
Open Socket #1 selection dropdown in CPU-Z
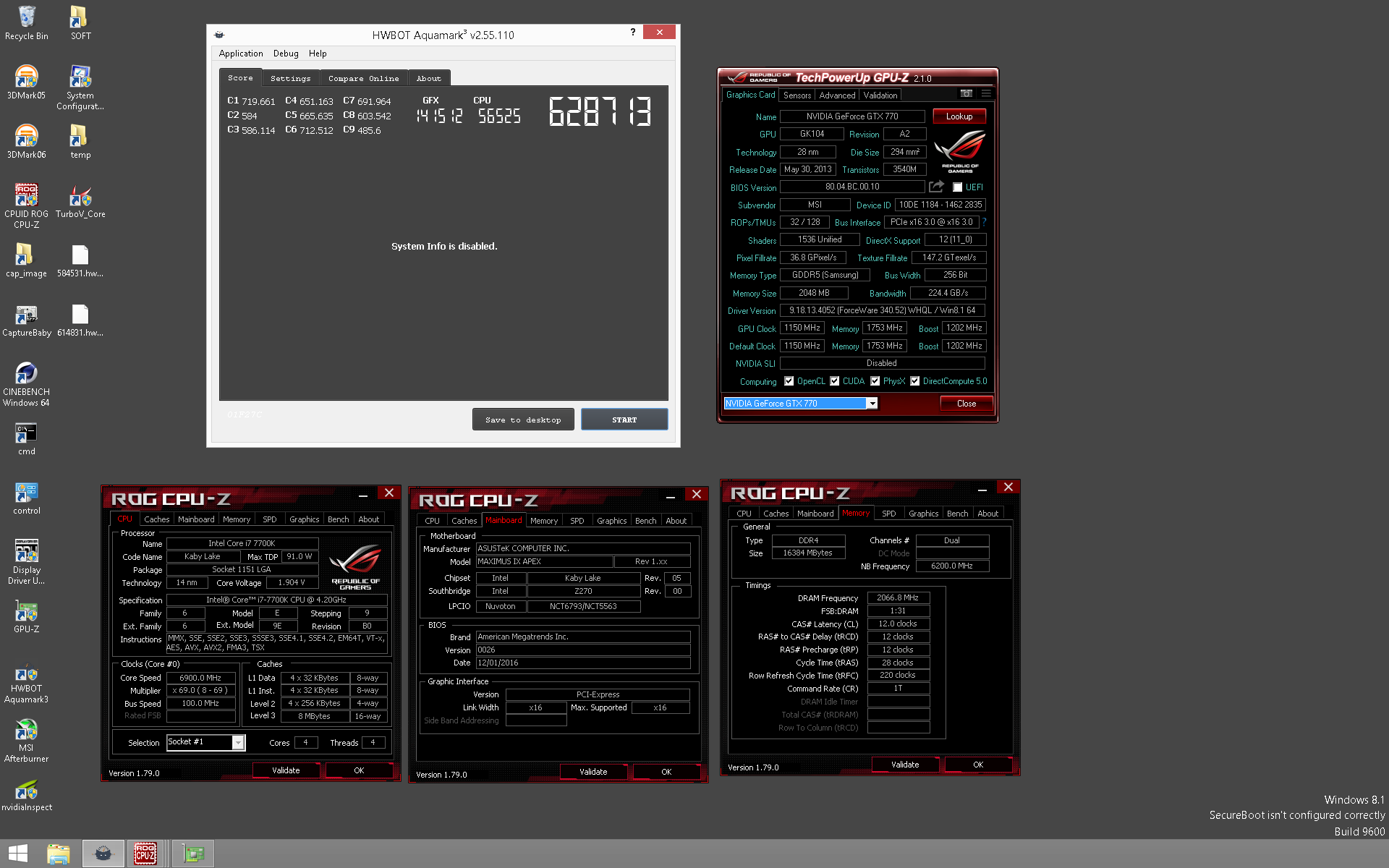click(x=206, y=742)
